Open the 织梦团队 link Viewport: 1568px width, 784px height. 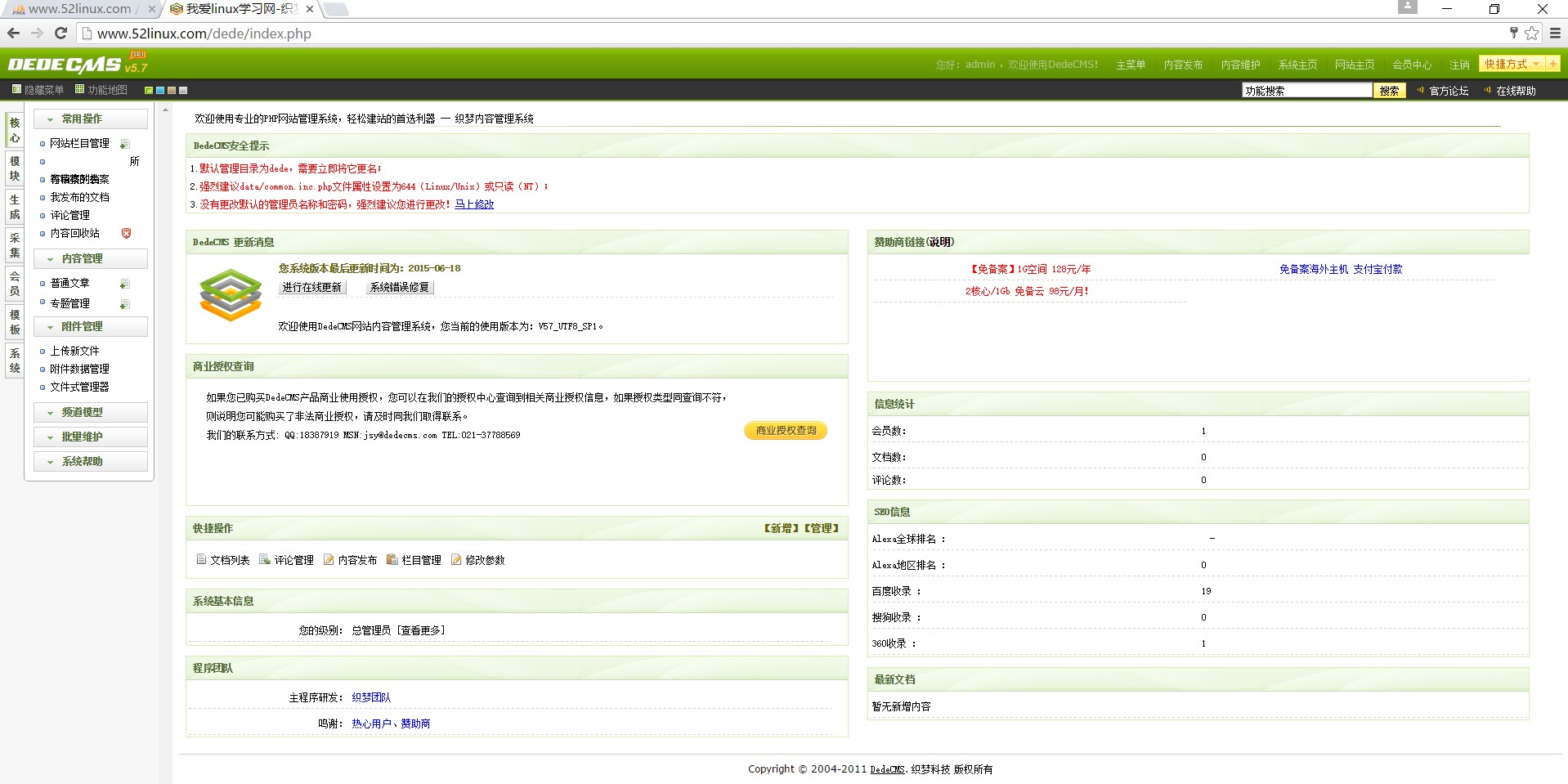371,697
